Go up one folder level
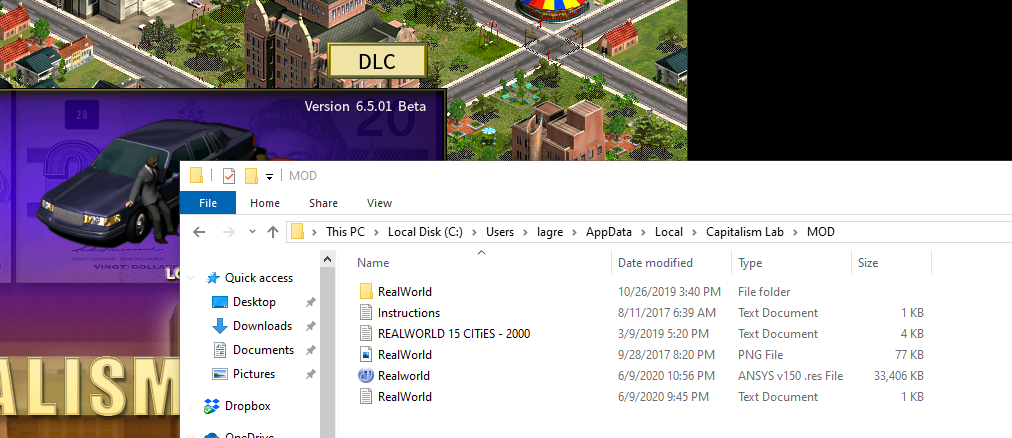The width and height of the screenshot is (1012, 438). pos(273,232)
